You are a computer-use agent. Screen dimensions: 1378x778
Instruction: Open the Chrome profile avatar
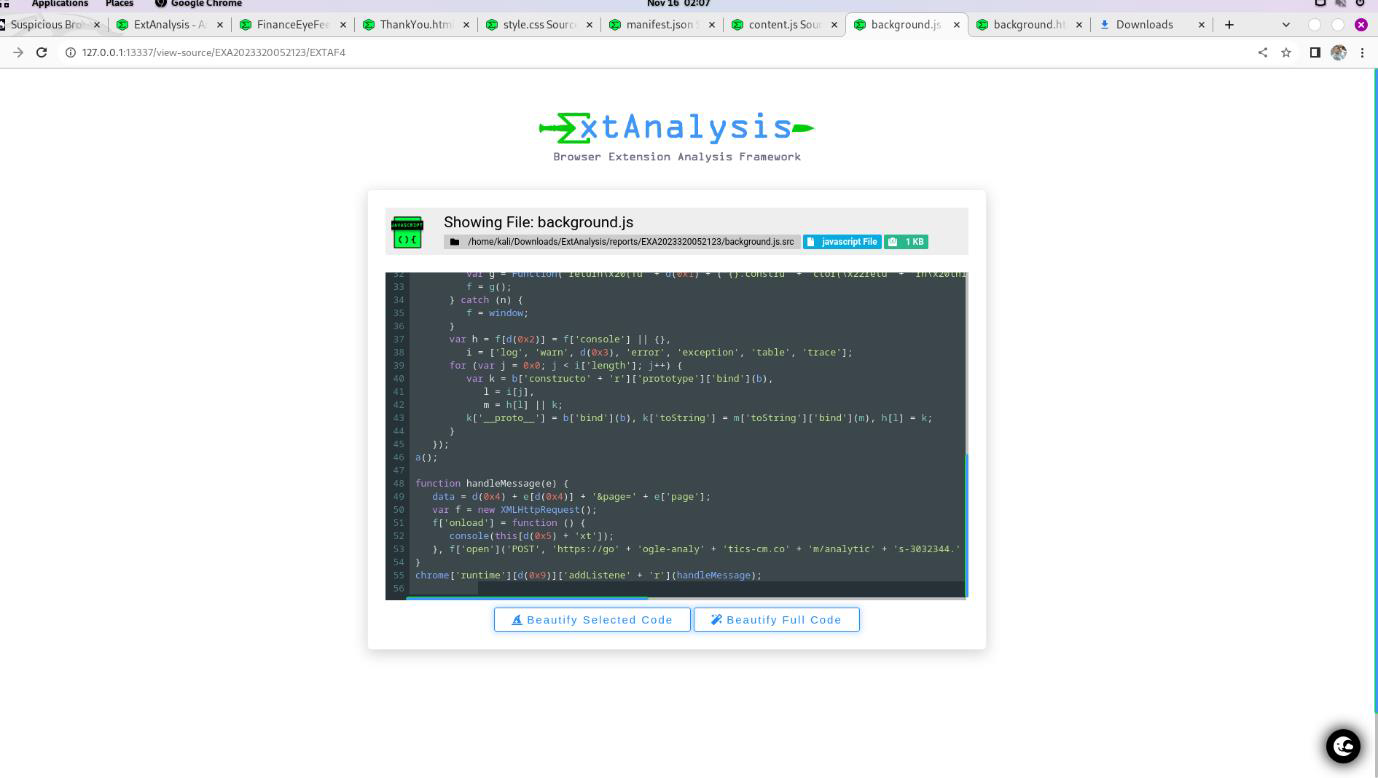pyautogui.click(x=1338, y=53)
